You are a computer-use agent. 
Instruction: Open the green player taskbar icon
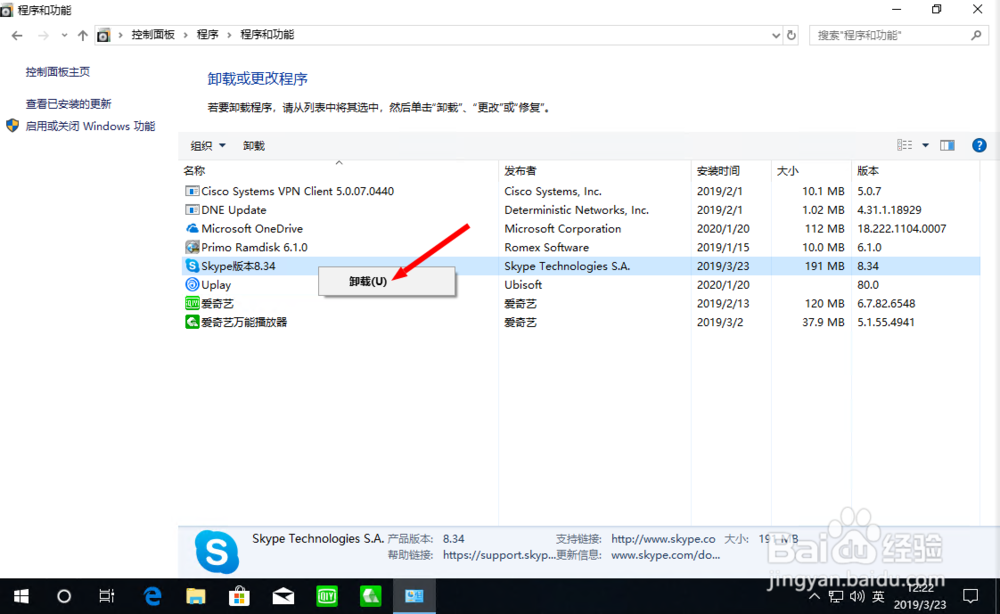(x=371, y=596)
